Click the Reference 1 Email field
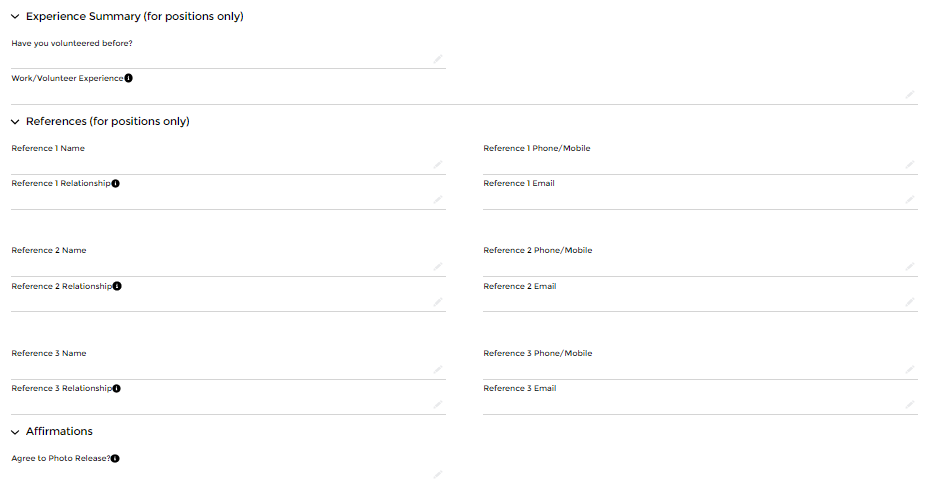This screenshot has width=927, height=479. pos(690,199)
